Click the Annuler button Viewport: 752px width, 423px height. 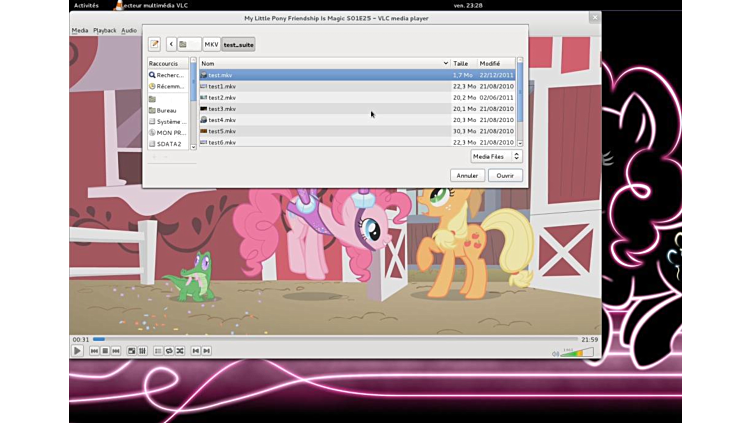pos(467,175)
